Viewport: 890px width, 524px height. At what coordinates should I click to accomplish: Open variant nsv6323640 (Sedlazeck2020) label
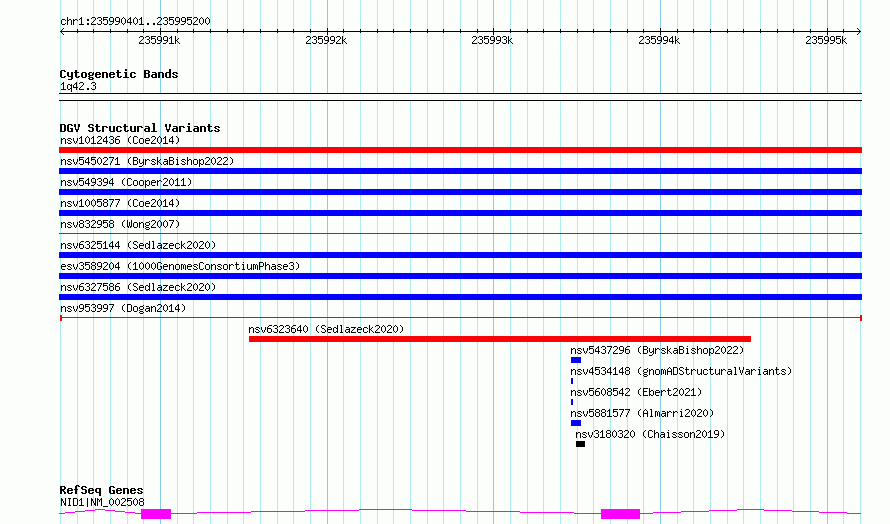326,329
